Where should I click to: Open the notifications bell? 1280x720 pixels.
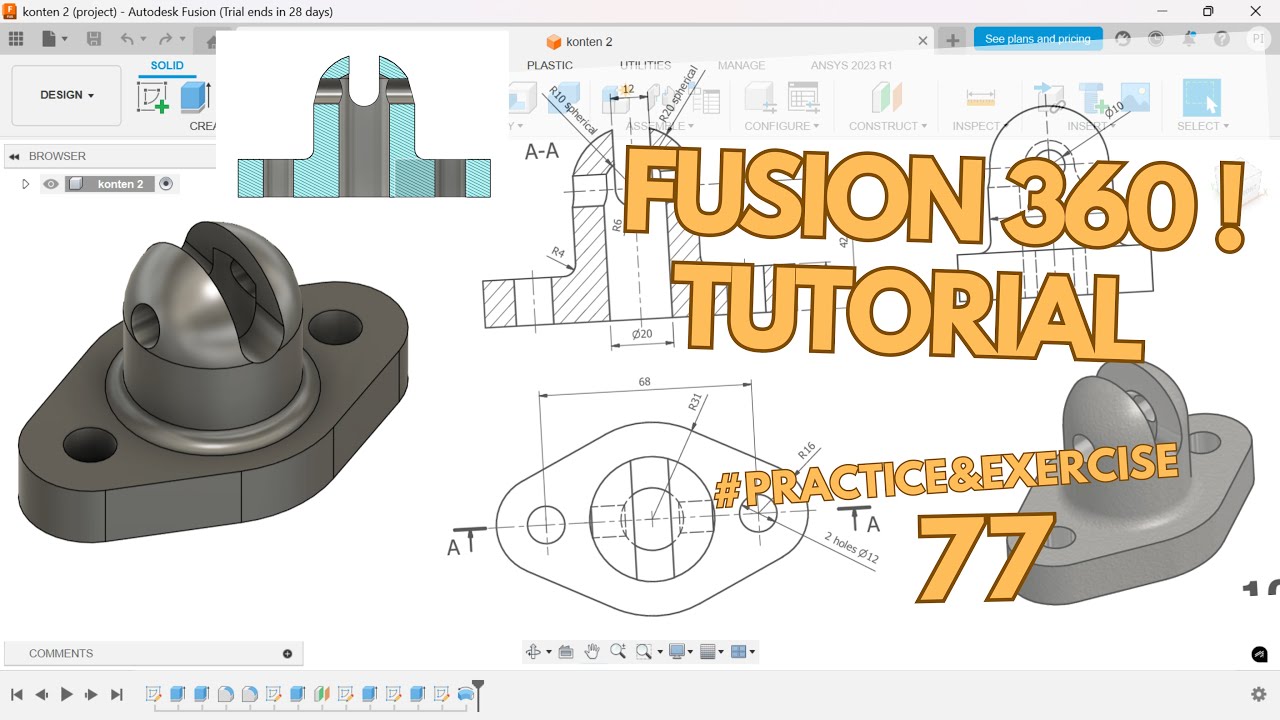[x=1189, y=39]
